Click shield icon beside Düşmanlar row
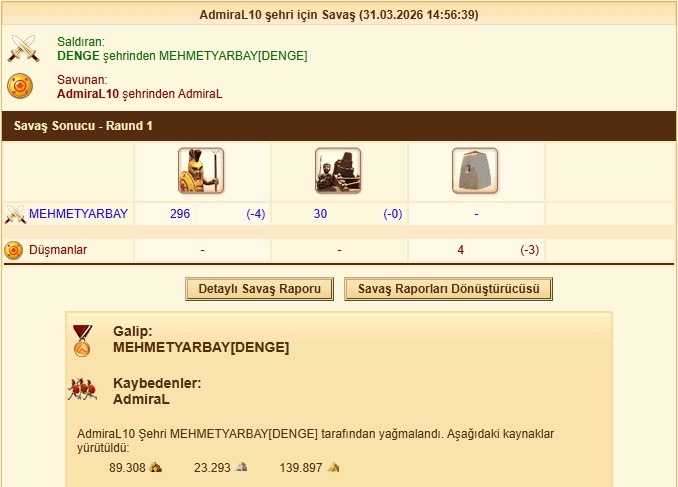678x487 pixels. [x=13, y=250]
